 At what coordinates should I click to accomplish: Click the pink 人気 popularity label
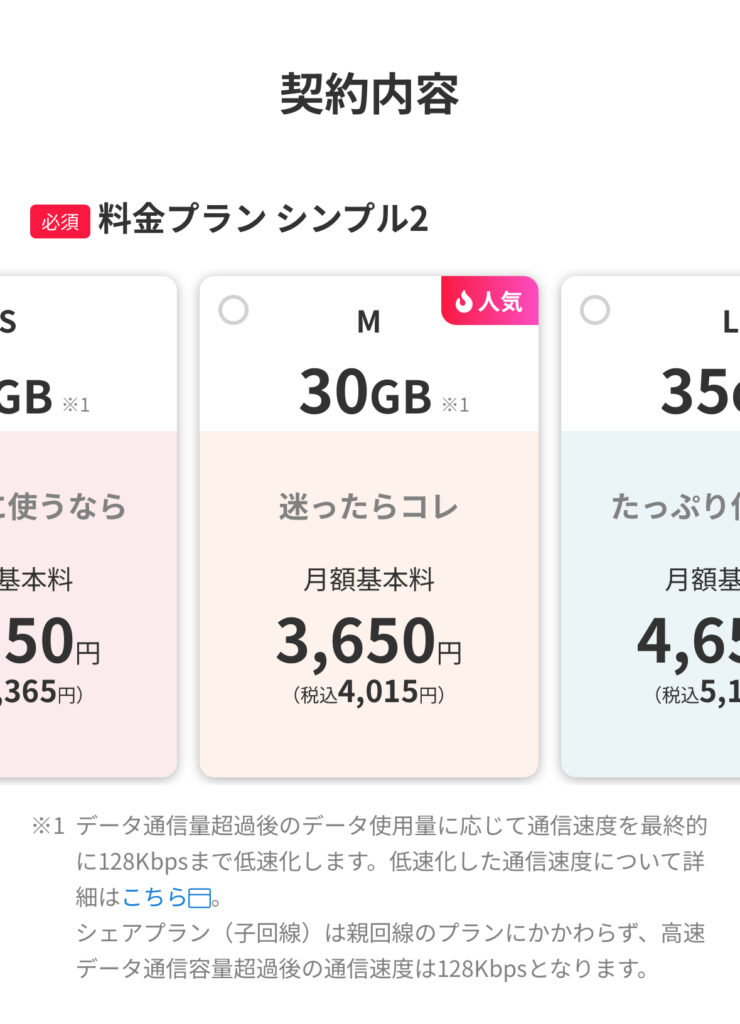(x=496, y=301)
